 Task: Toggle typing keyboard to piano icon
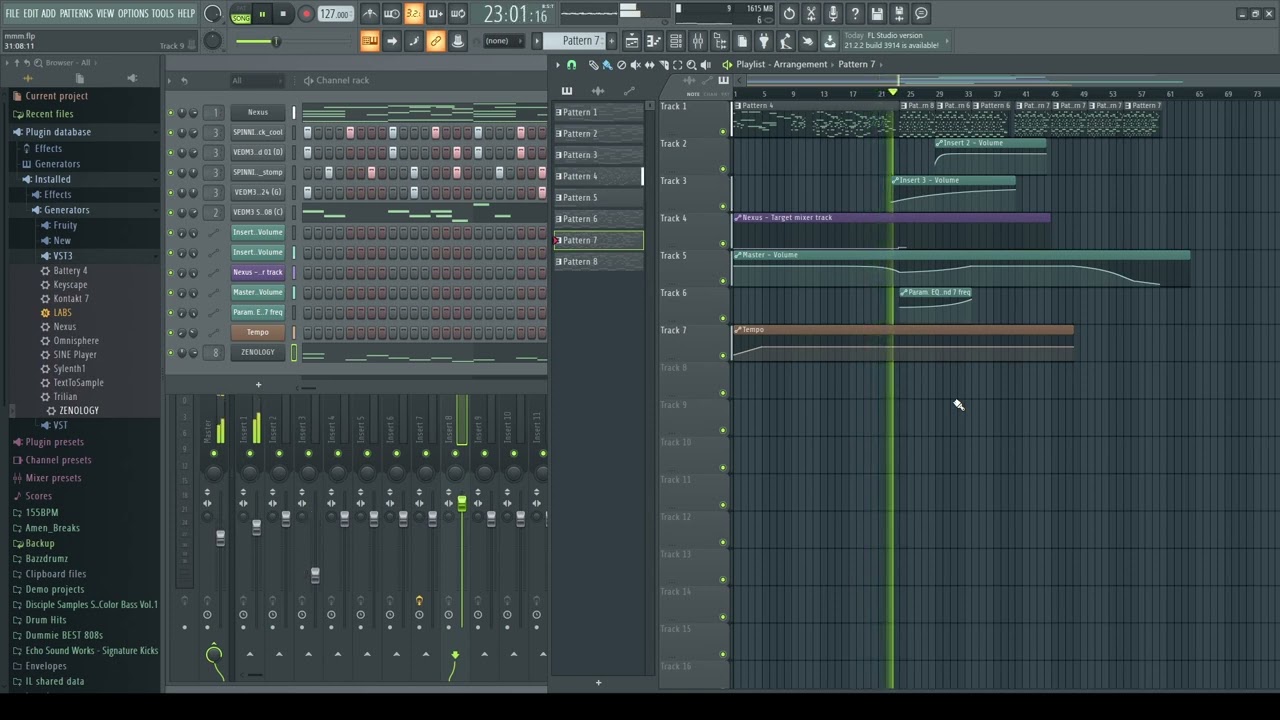pos(370,41)
